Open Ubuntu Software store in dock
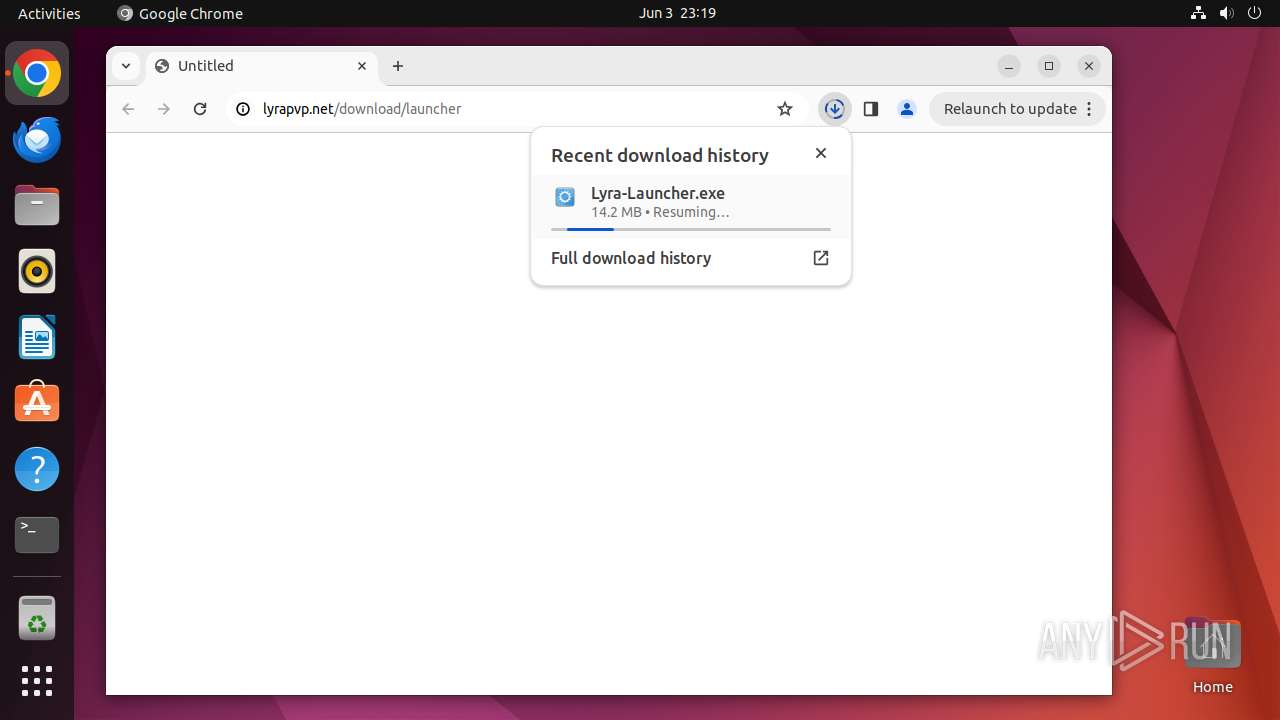Viewport: 1280px width, 720px height. (x=37, y=403)
